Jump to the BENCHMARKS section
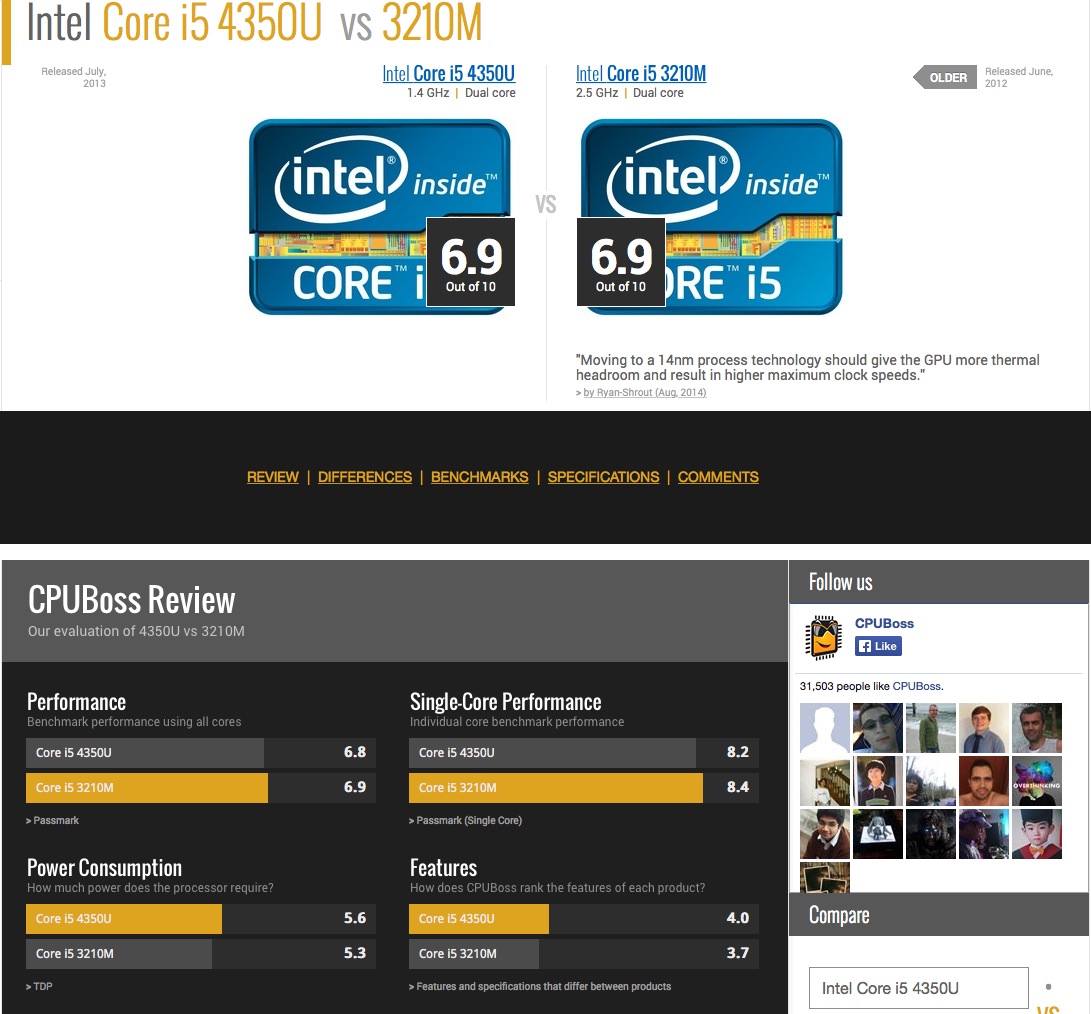 pyautogui.click(x=479, y=477)
